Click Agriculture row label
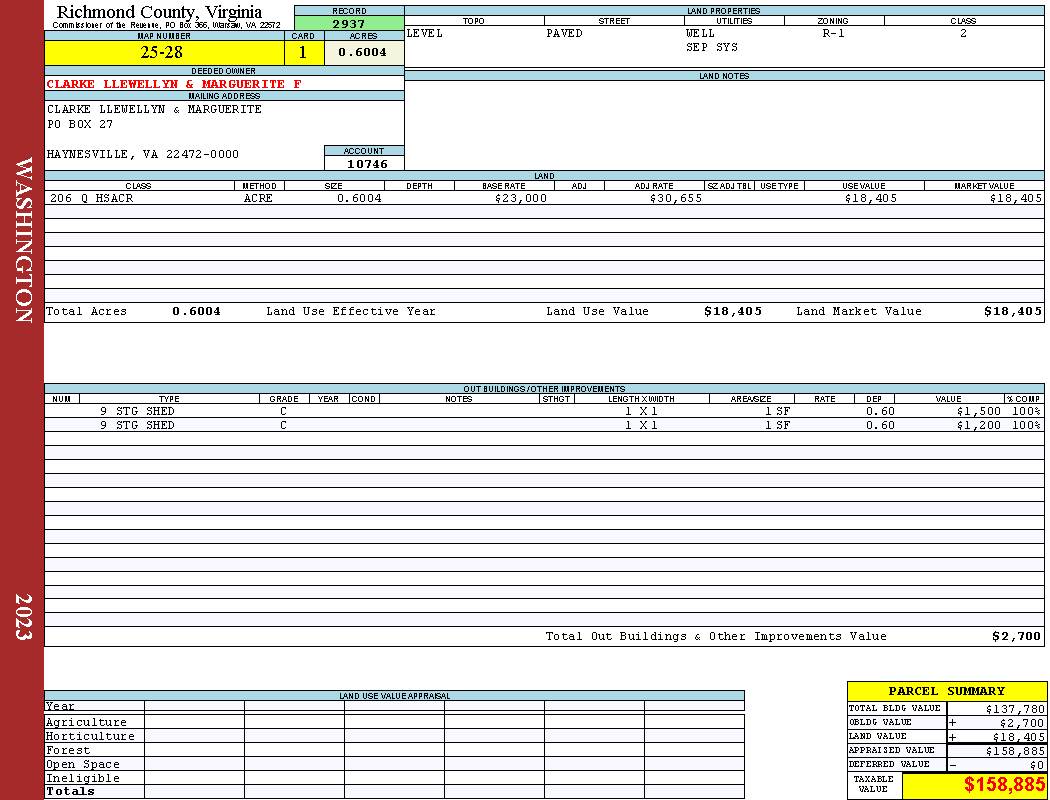Viewport: 1050px width, 800px height. (86, 722)
